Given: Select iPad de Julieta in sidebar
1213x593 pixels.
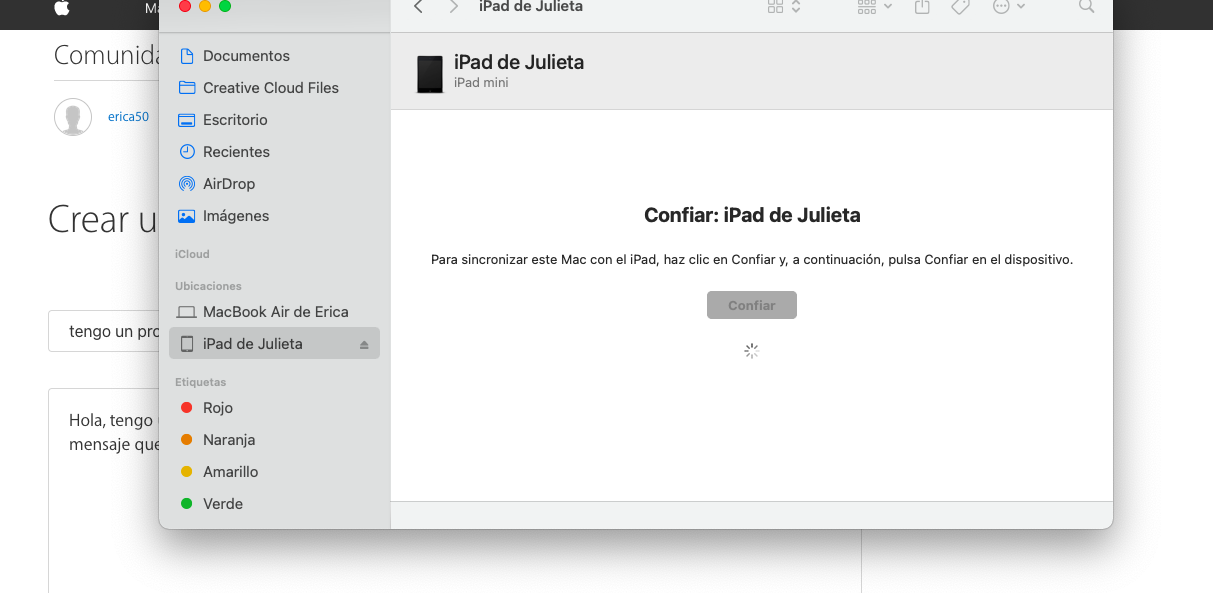Looking at the screenshot, I should [274, 344].
